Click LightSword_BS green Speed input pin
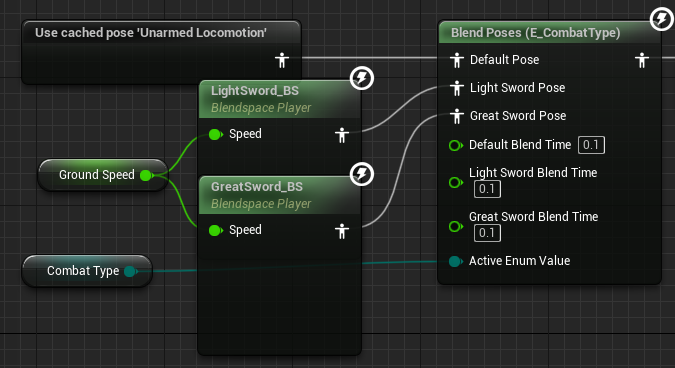This screenshot has width=675, height=368. [216, 134]
